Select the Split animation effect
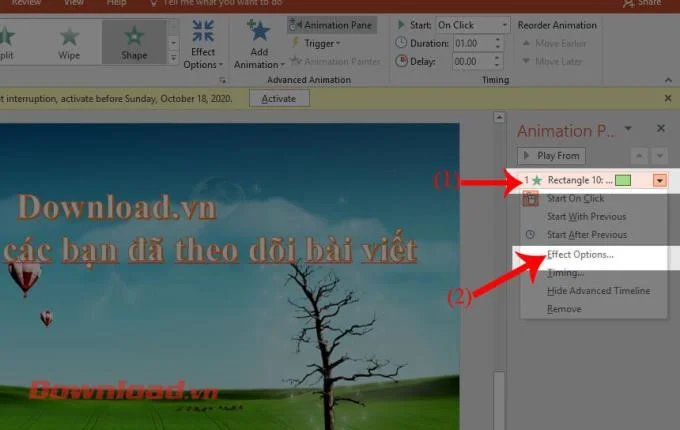This screenshot has width=680, height=430. (7, 42)
